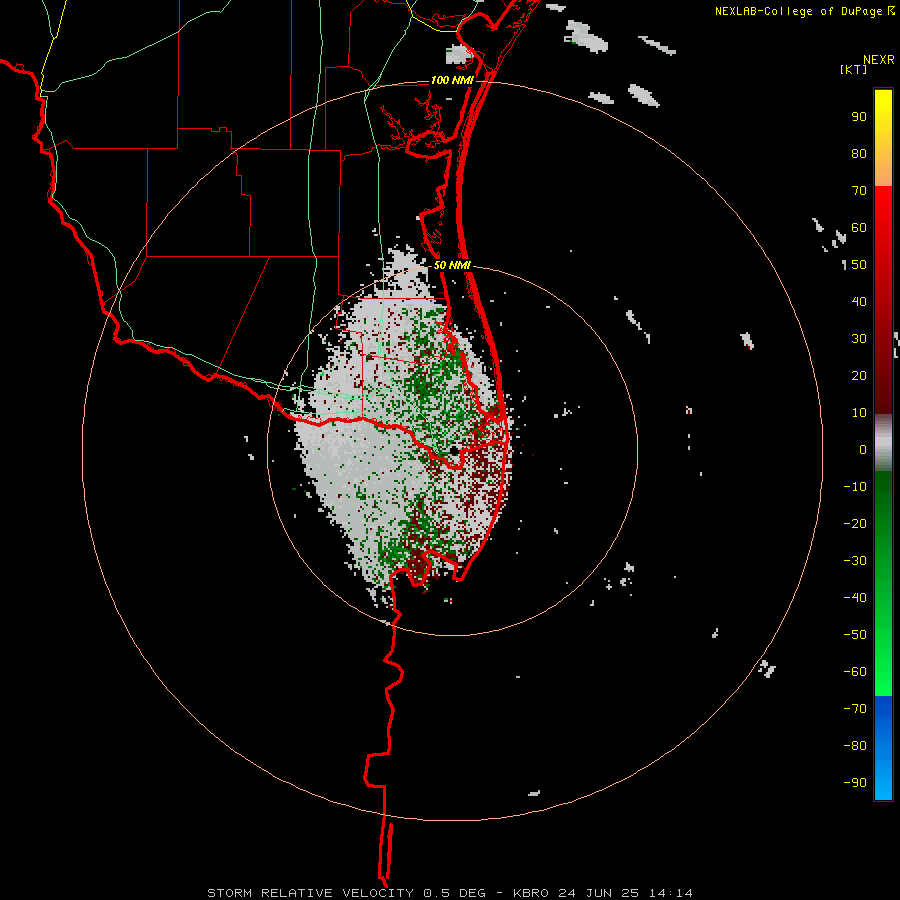Click the 90 value on velocity scale
Image resolution: width=900 pixels, height=900 pixels.
click(859, 117)
